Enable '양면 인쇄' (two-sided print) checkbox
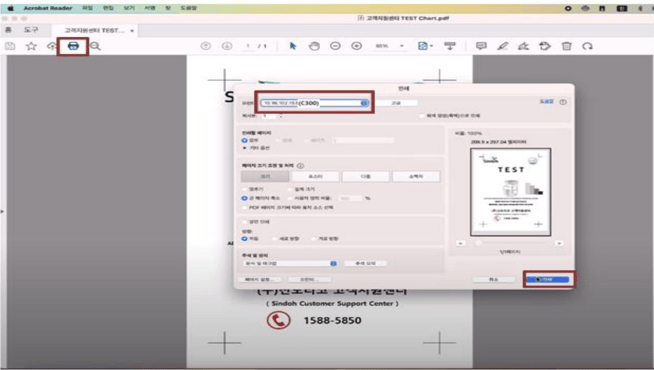The image size is (654, 370). [x=244, y=221]
